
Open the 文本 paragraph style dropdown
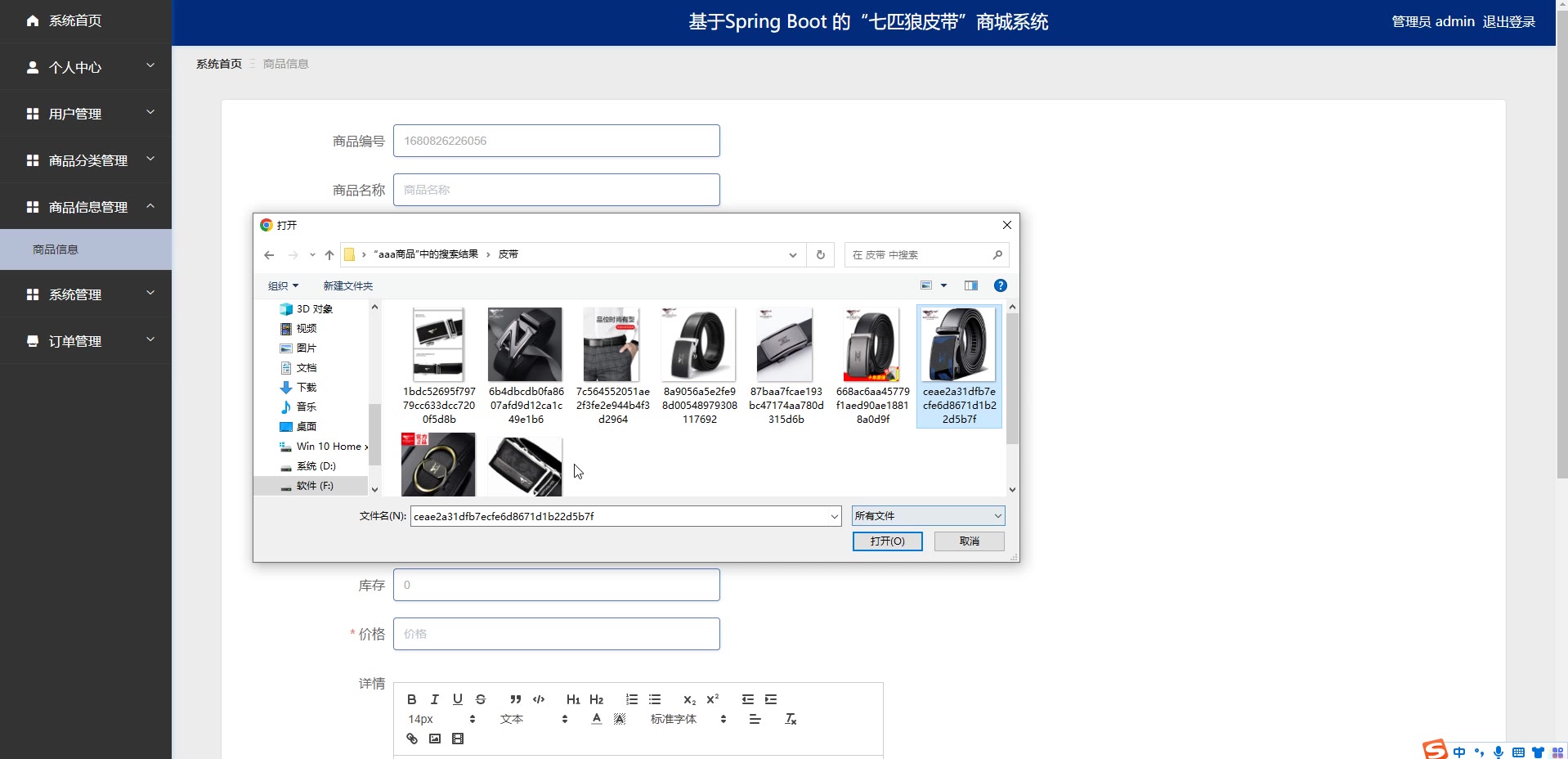(534, 719)
